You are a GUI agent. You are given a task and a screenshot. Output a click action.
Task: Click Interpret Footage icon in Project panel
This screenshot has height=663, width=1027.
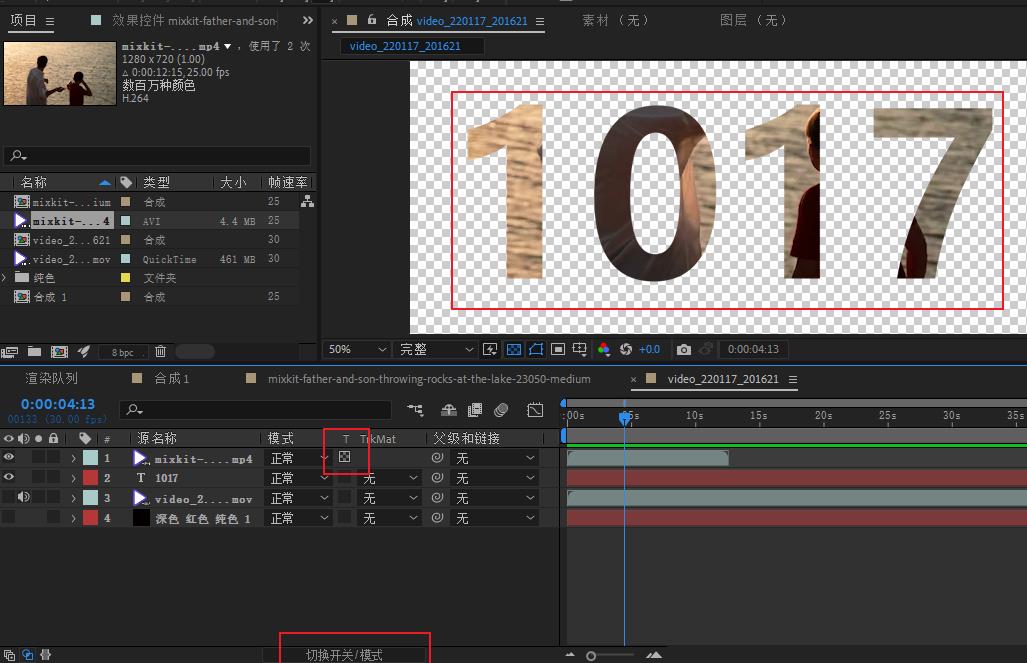point(9,352)
